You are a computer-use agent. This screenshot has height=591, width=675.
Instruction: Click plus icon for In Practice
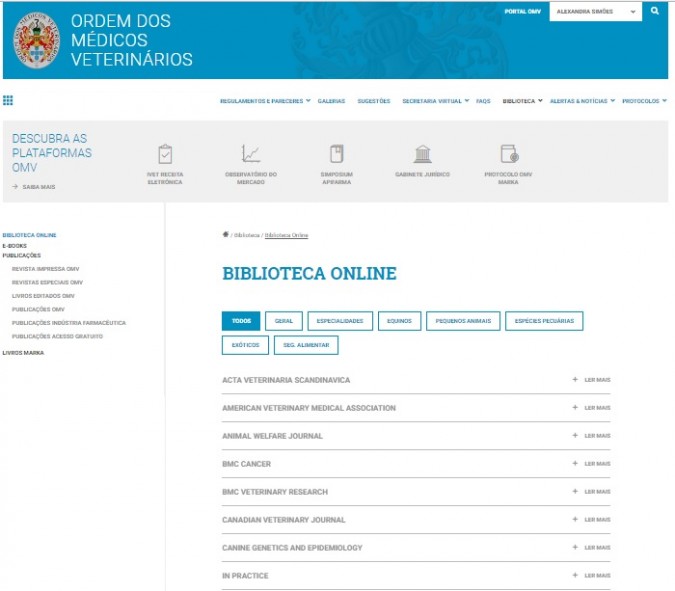(575, 575)
